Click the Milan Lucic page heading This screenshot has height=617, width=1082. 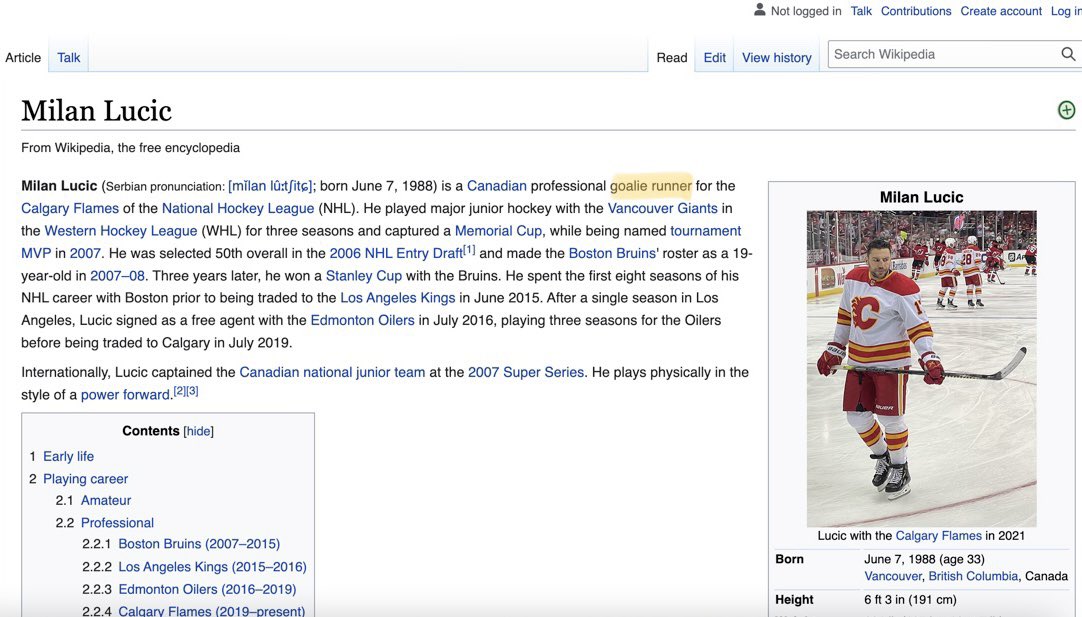pyautogui.click(x=97, y=110)
